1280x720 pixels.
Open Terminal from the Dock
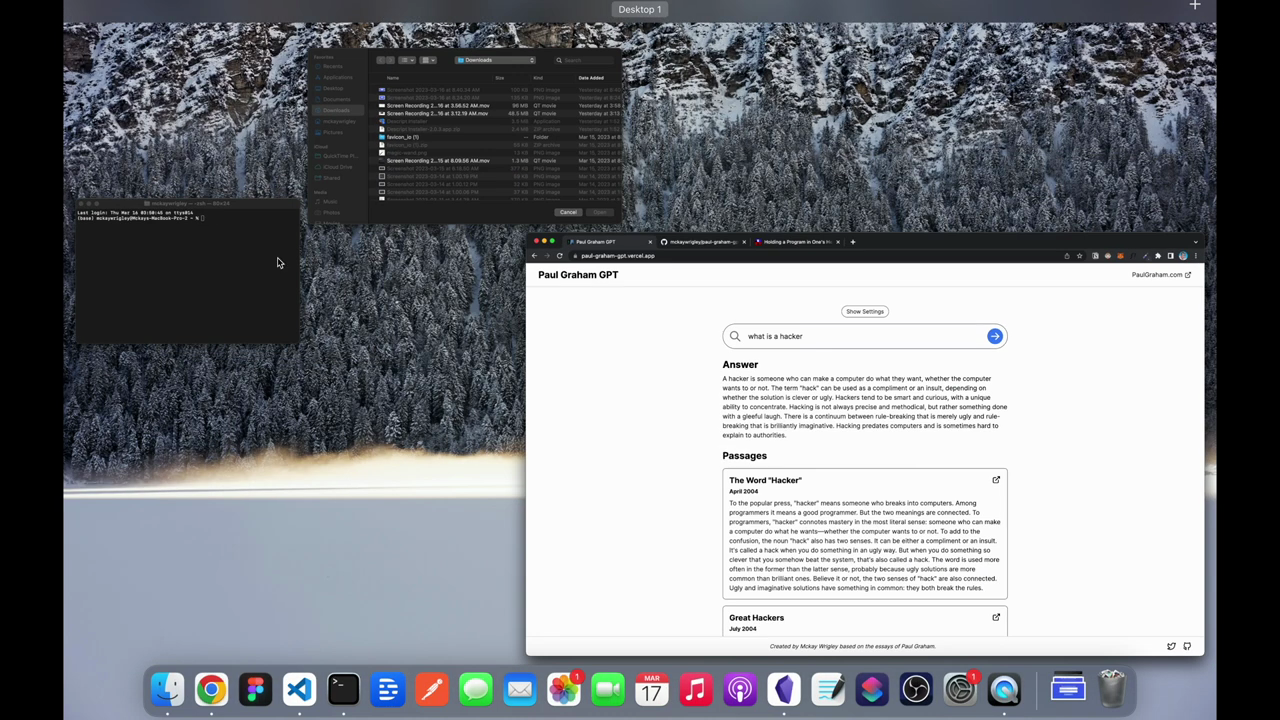point(343,689)
